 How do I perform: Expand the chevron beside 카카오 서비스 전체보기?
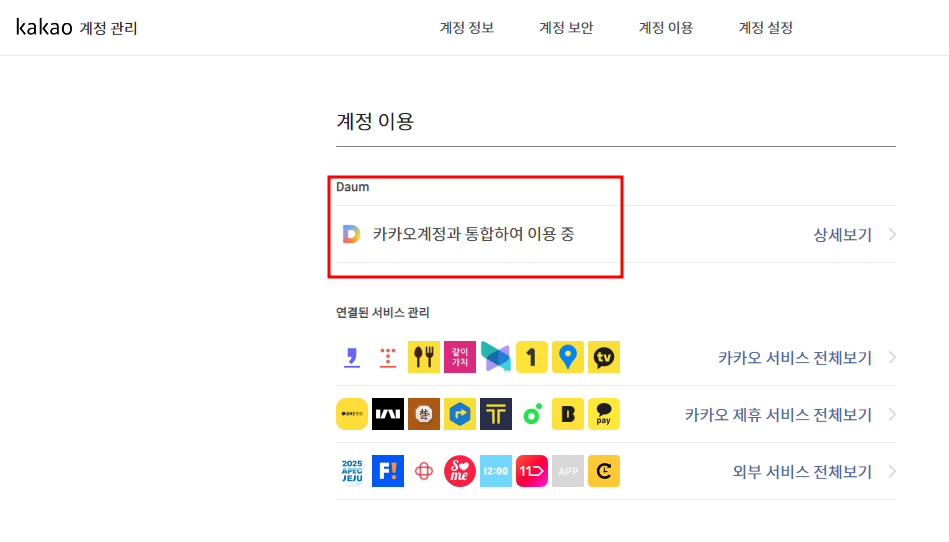(892, 358)
